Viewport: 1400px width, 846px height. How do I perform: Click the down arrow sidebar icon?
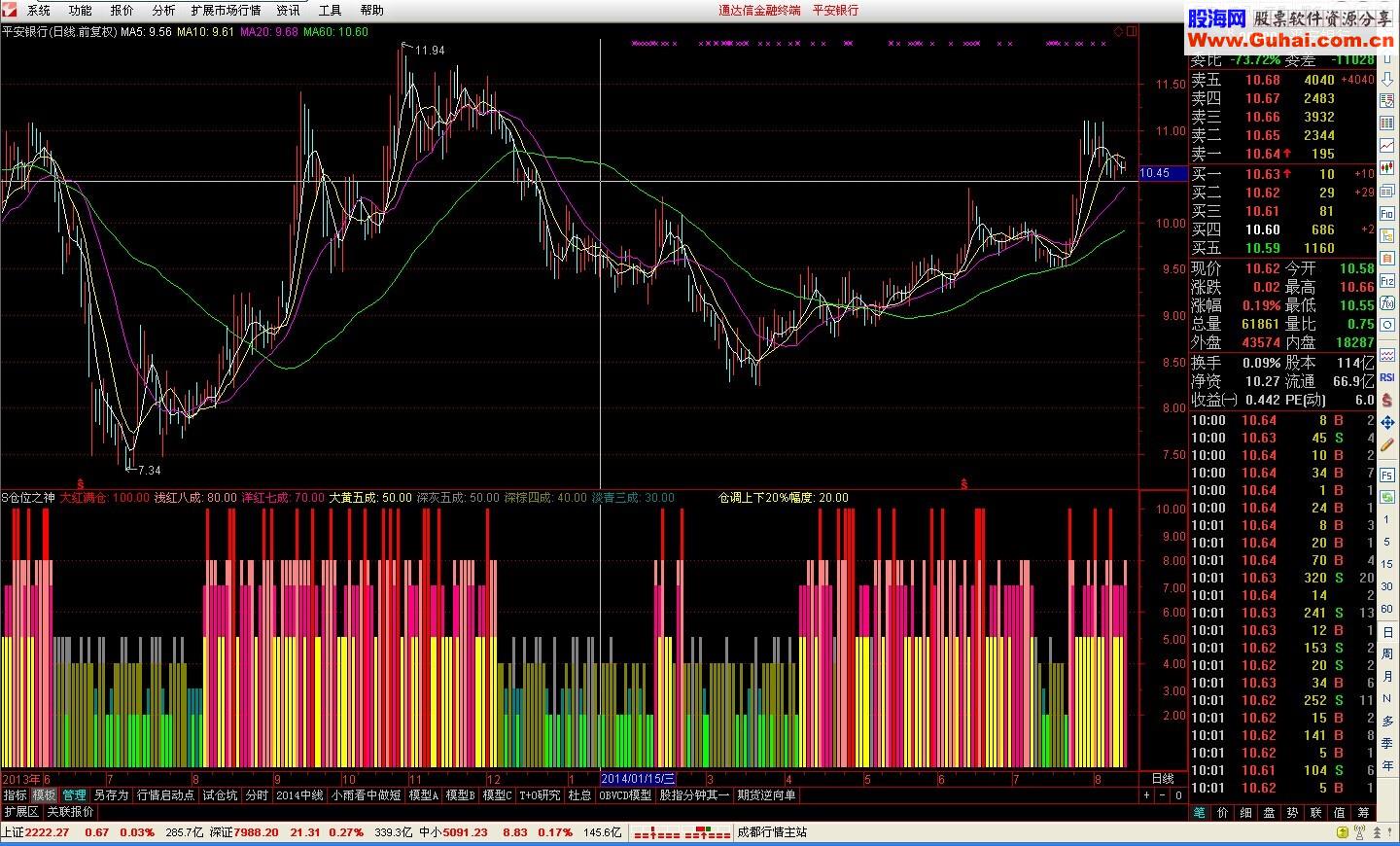[1387, 80]
